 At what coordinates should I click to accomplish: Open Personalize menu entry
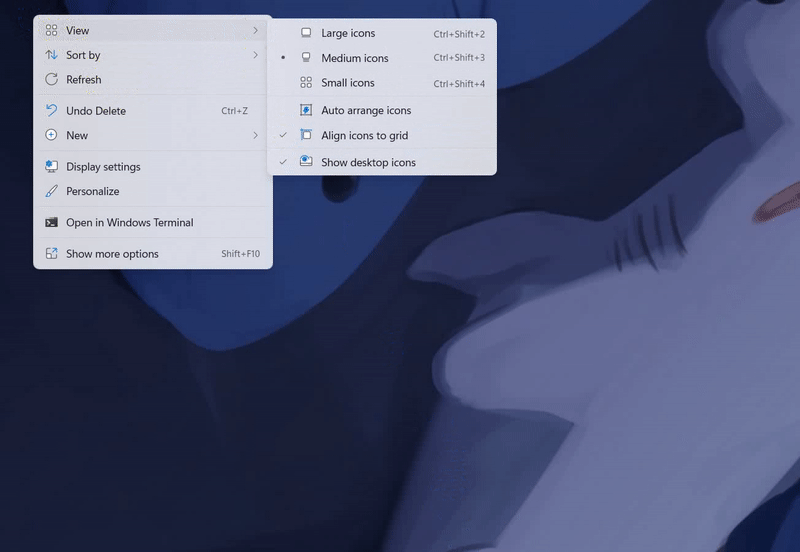[x=153, y=191]
